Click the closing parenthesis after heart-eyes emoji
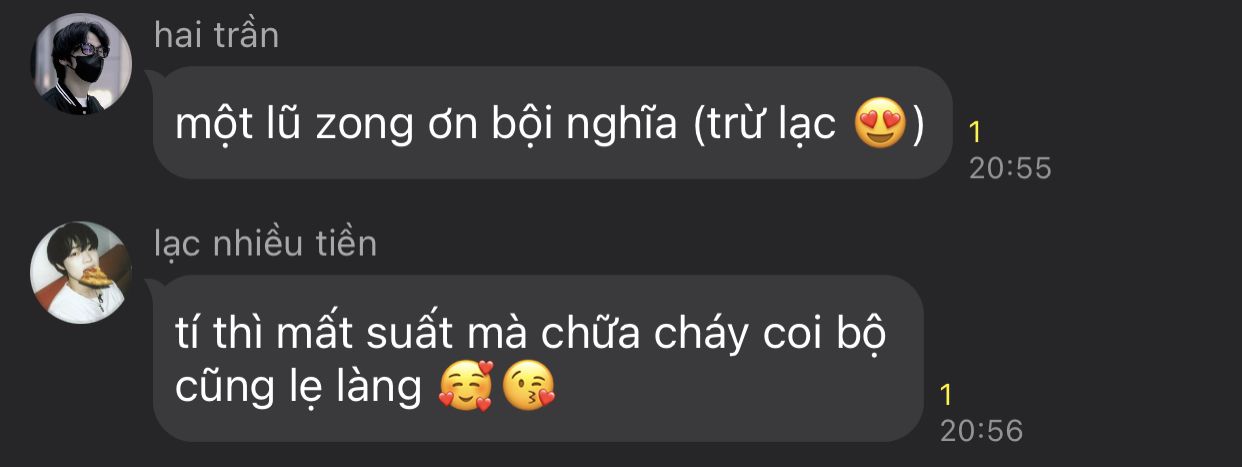Screen dimensions: 1242x467 tap(917, 125)
